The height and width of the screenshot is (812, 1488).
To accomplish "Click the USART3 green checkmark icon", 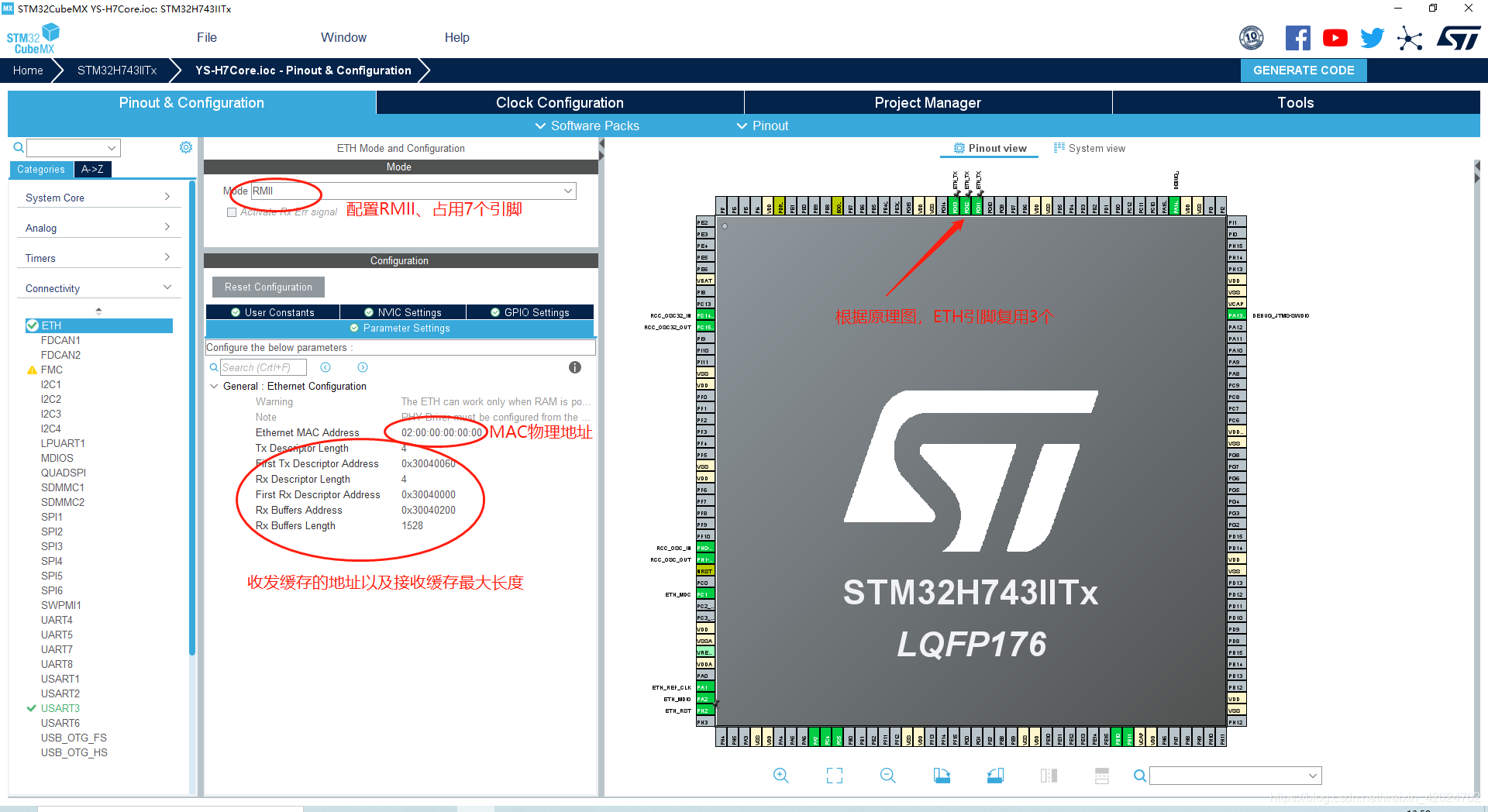I will [x=32, y=708].
